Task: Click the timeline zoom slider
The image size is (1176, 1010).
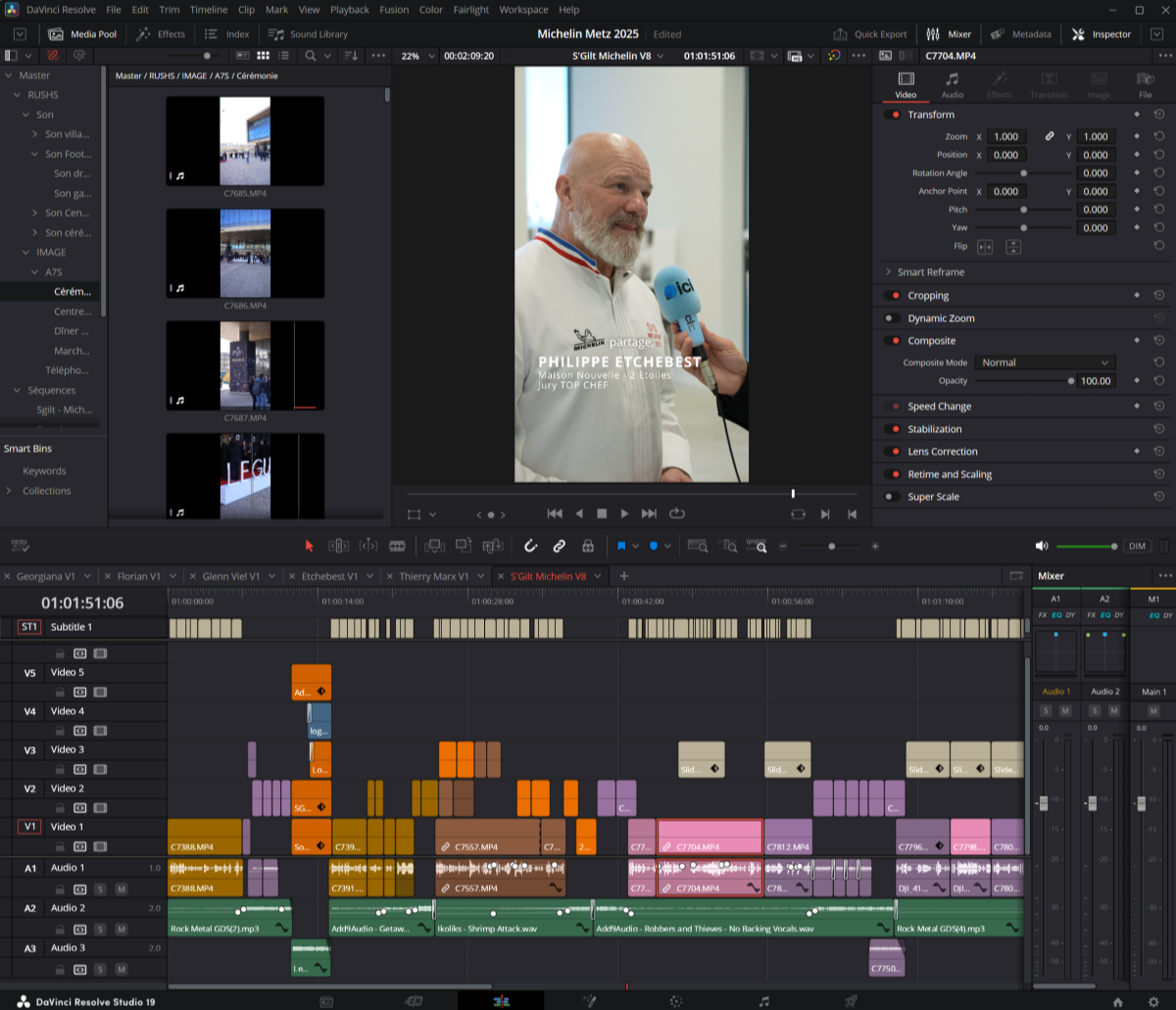Action: click(x=831, y=546)
